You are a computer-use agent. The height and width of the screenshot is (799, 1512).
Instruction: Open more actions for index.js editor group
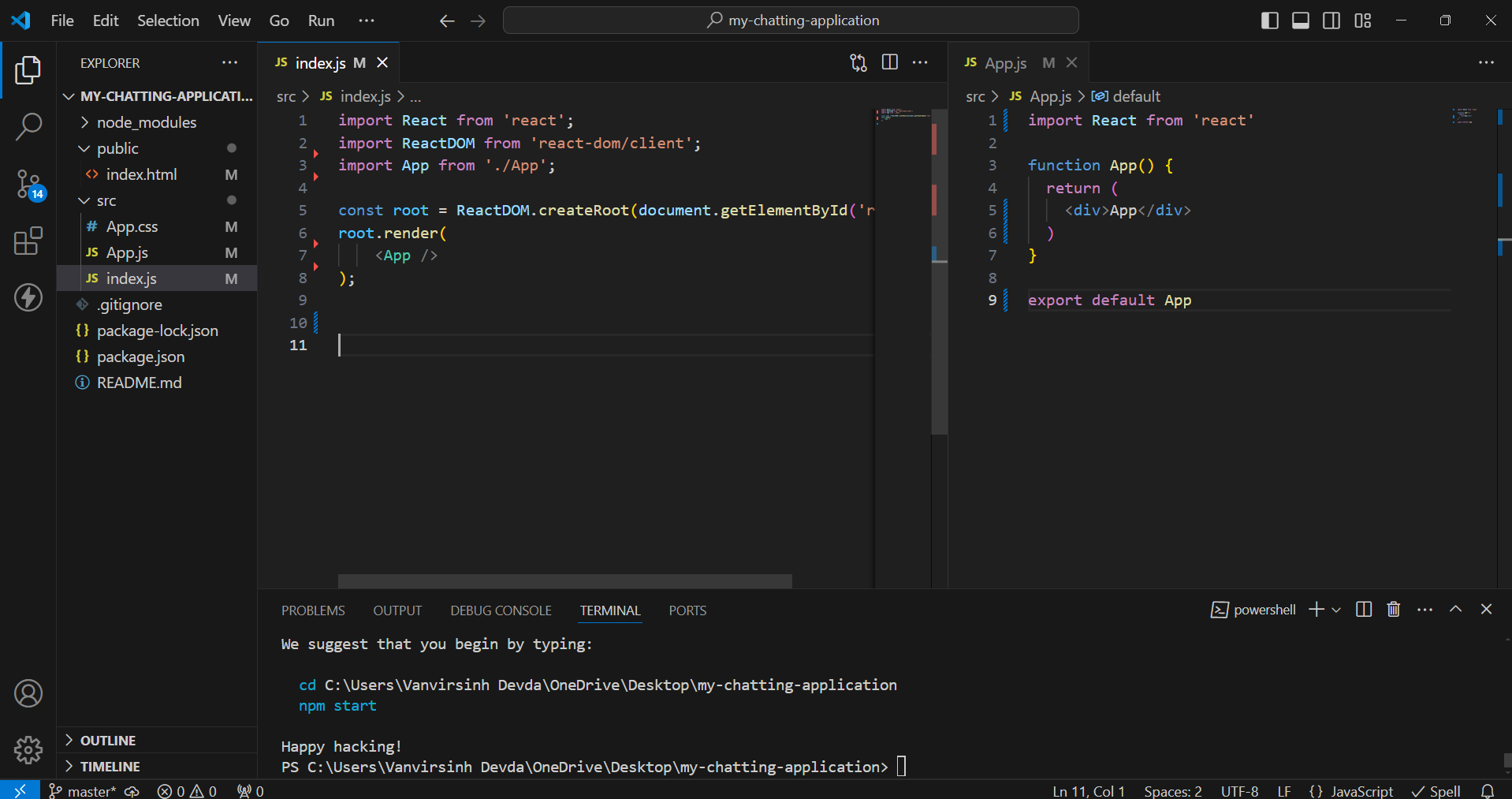[x=920, y=62]
